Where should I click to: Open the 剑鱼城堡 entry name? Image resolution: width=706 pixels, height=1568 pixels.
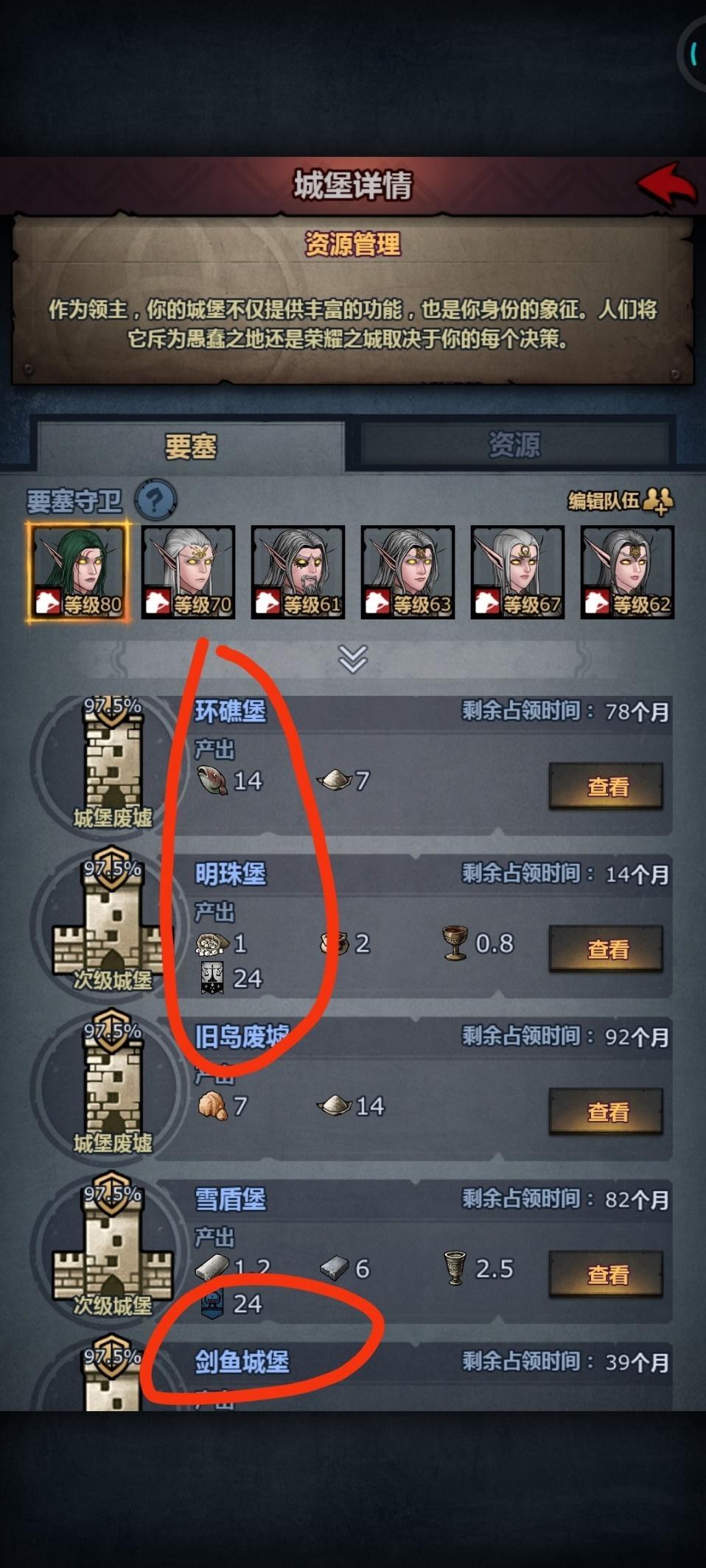[242, 1362]
